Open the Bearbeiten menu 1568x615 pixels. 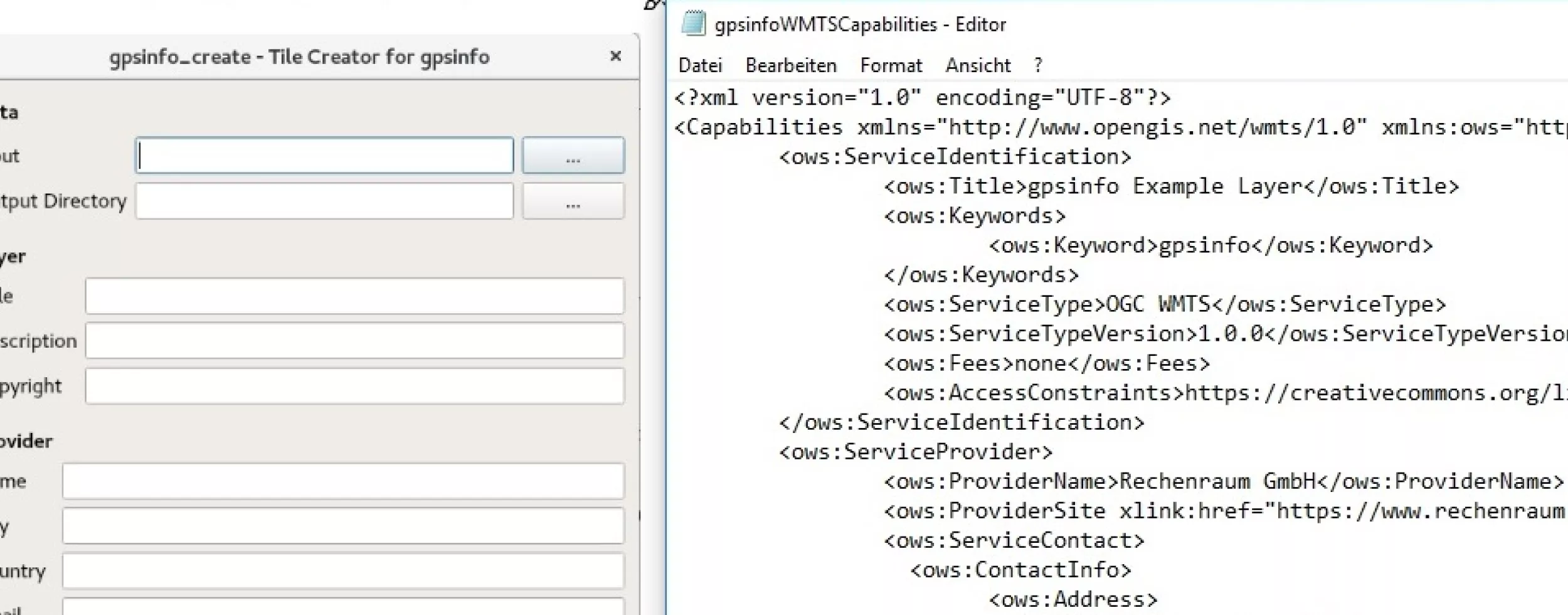point(790,65)
